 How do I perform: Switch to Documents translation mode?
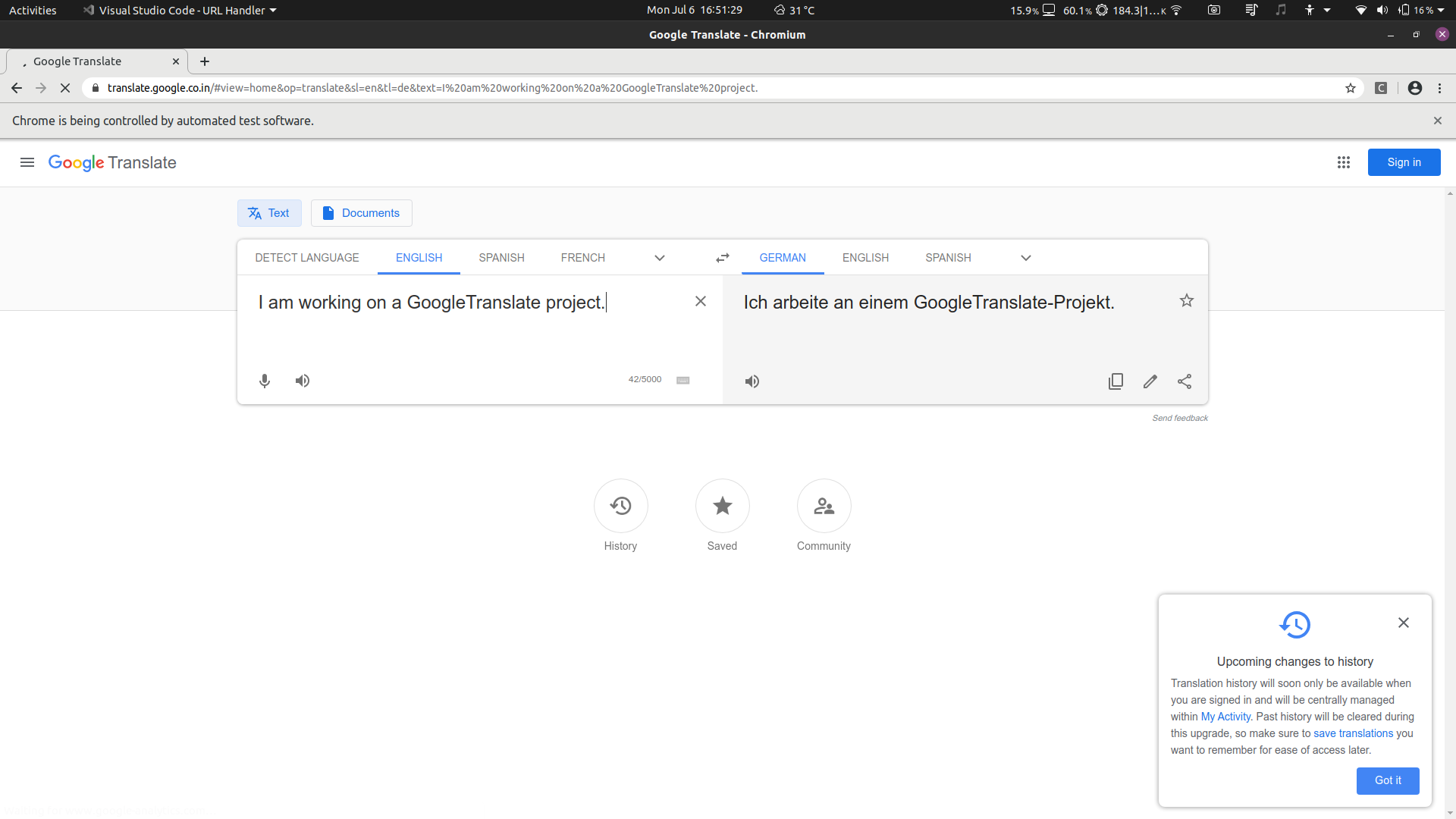362,213
